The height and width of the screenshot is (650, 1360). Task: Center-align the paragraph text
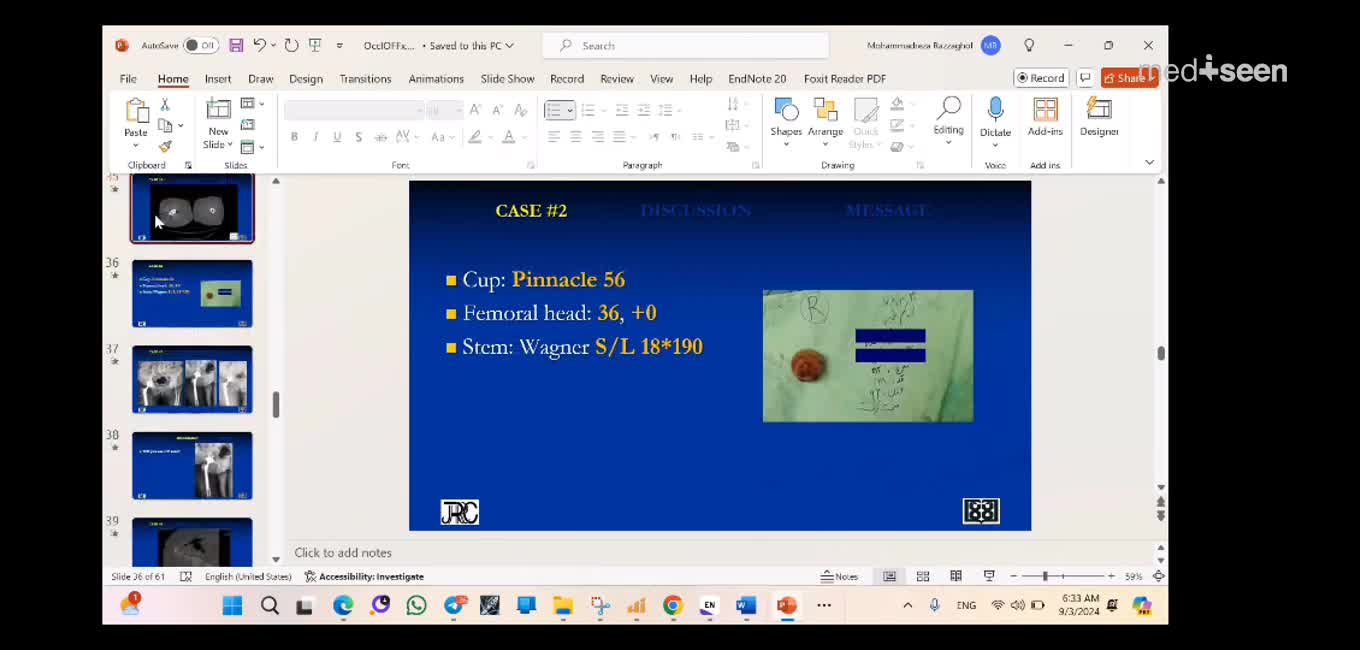pyautogui.click(x=575, y=137)
